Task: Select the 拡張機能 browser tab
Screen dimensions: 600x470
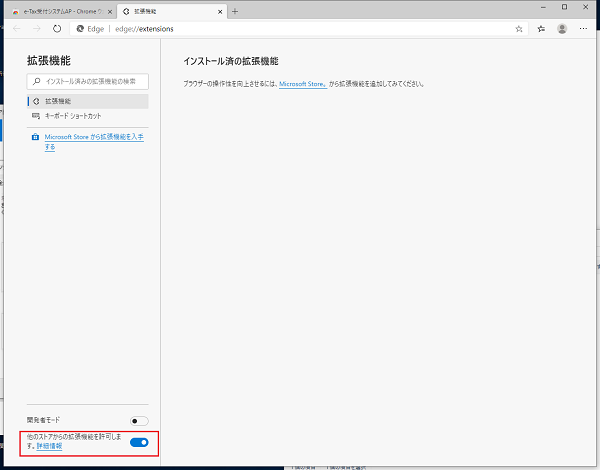Action: [x=160, y=11]
